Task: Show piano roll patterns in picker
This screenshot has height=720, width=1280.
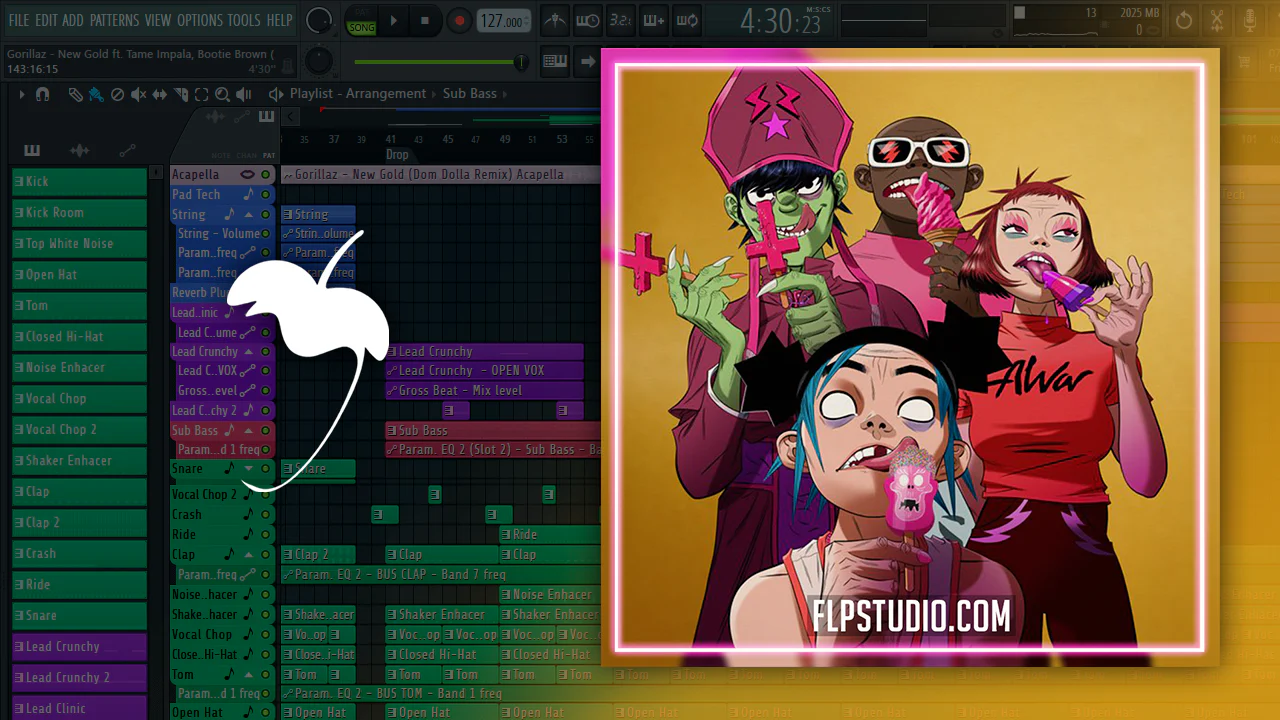Action: click(x=32, y=150)
